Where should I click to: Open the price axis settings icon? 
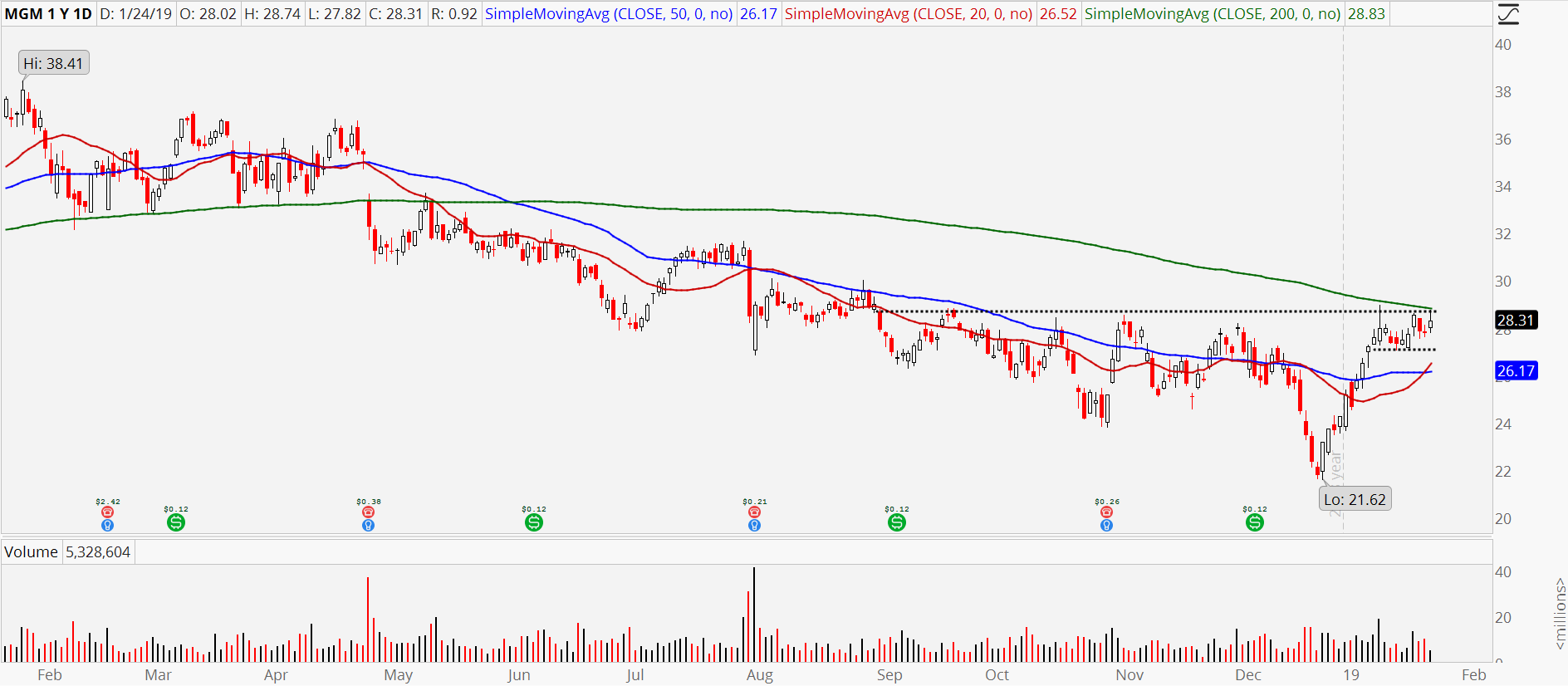point(1507,14)
